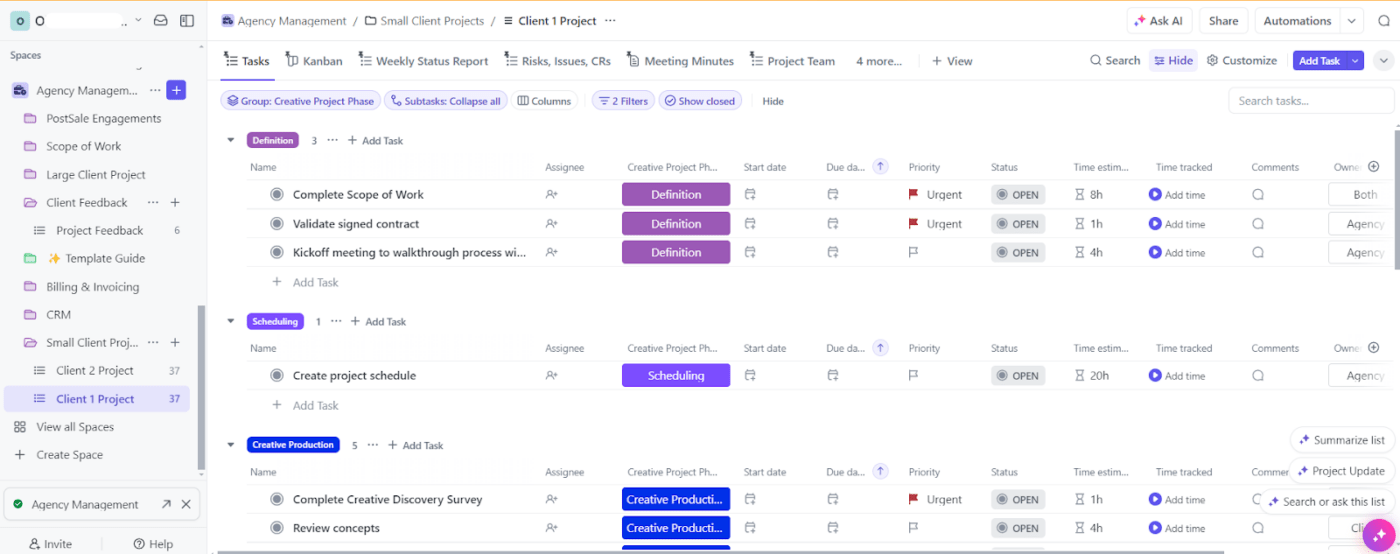Start time tracking on Validate signed contract

coord(1155,224)
